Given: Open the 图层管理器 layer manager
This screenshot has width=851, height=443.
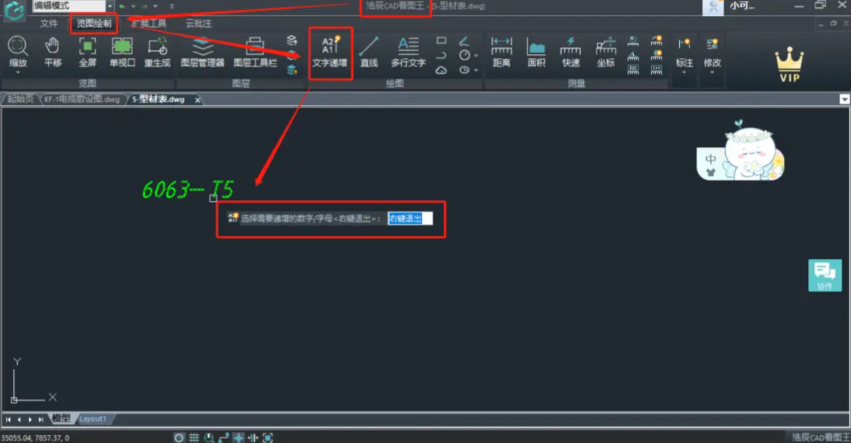Looking at the screenshot, I should point(202,51).
